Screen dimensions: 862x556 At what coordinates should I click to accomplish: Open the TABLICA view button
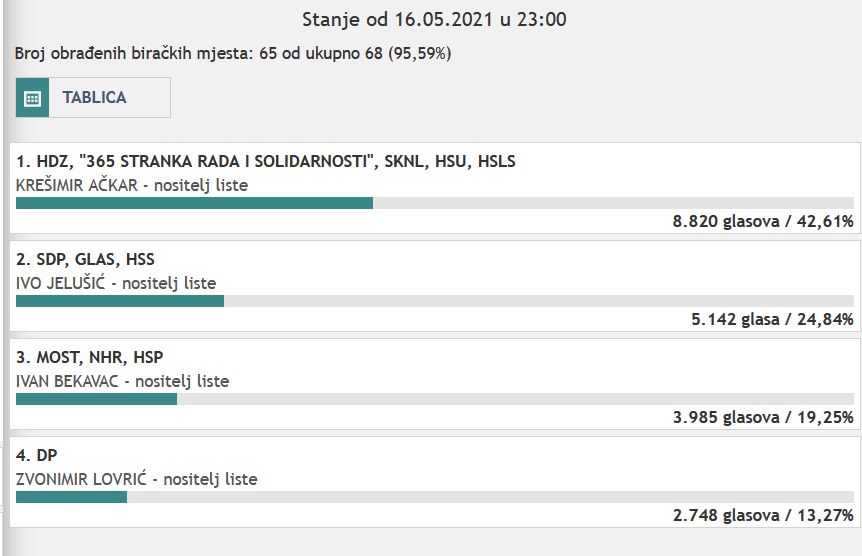[93, 98]
